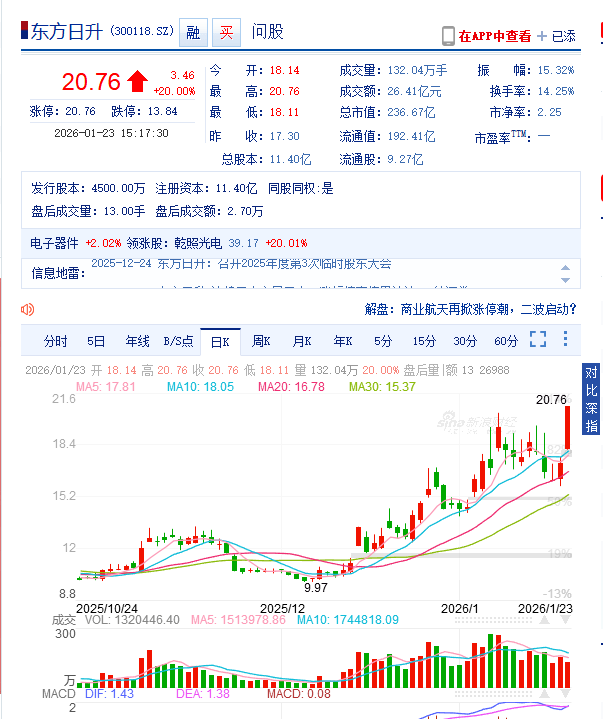Click down triangle beside MACD panel

(566, 694)
